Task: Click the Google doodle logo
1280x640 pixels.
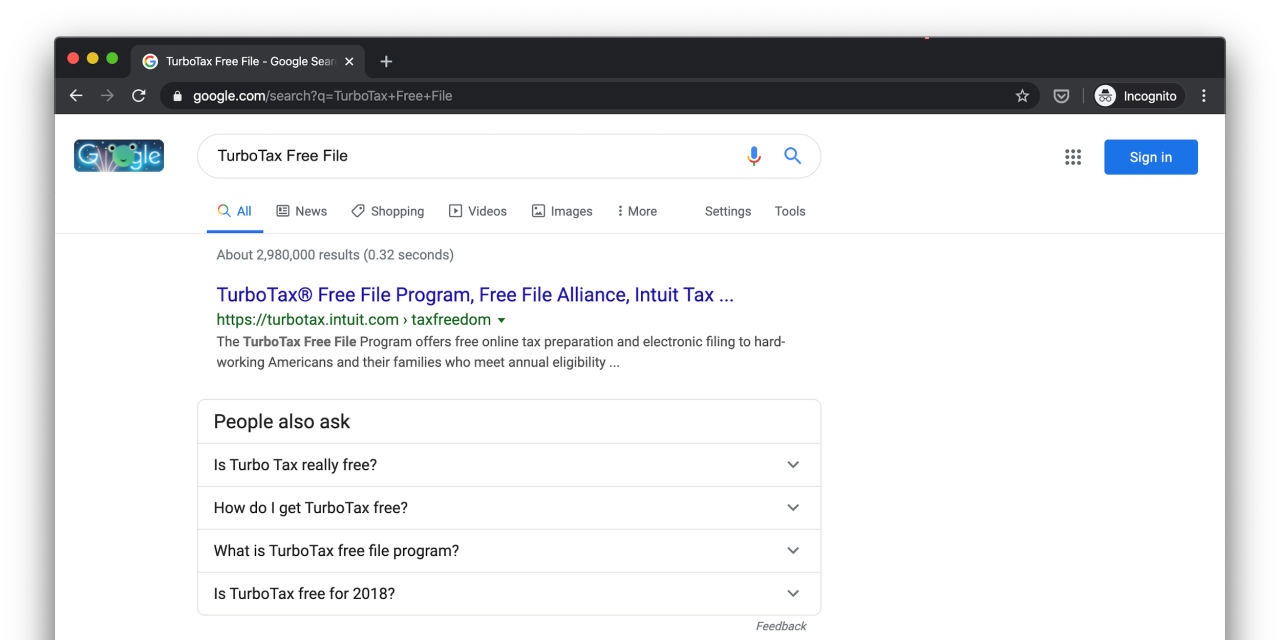Action: coord(119,156)
